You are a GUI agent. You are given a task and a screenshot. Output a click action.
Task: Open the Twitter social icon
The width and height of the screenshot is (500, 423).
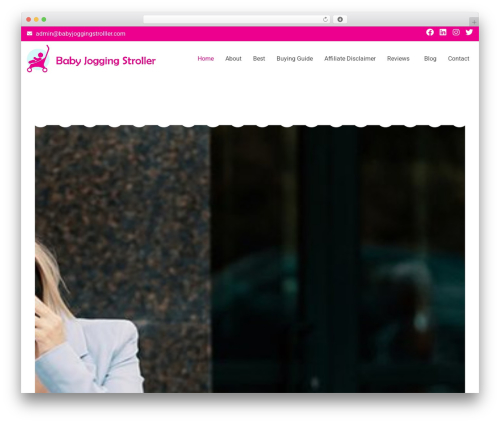[x=469, y=32]
